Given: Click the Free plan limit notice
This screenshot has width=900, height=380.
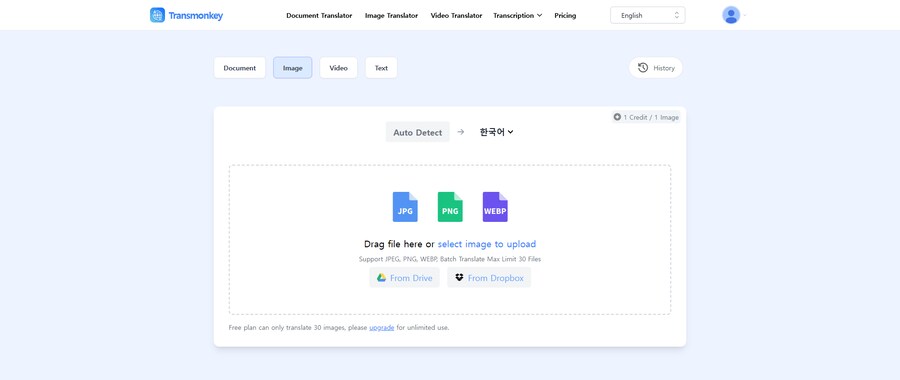Looking at the screenshot, I should pos(339,328).
